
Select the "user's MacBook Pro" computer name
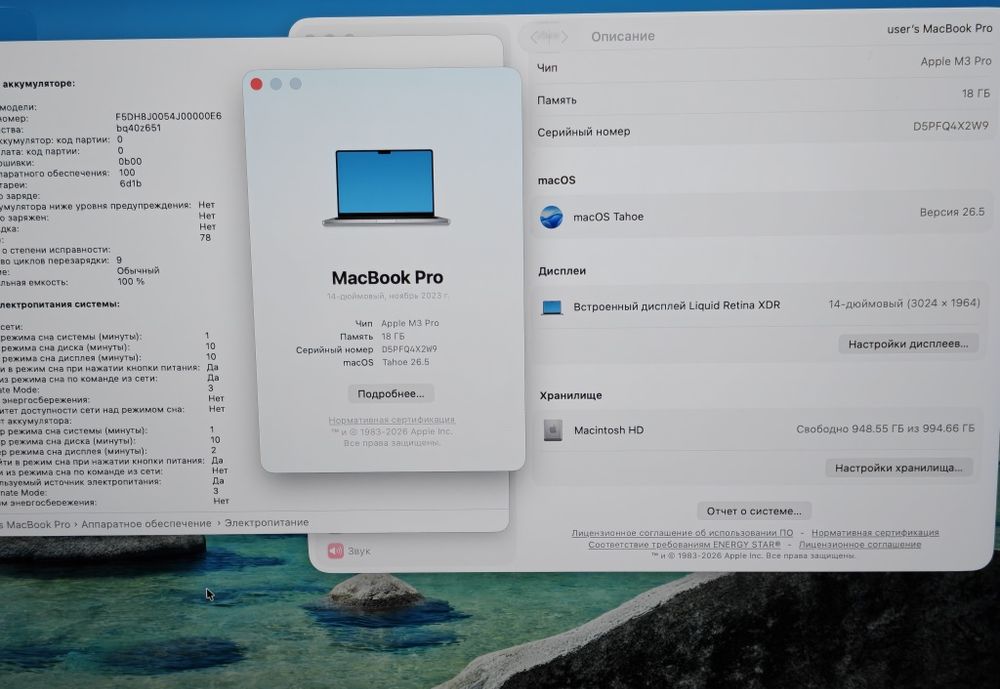pos(939,29)
